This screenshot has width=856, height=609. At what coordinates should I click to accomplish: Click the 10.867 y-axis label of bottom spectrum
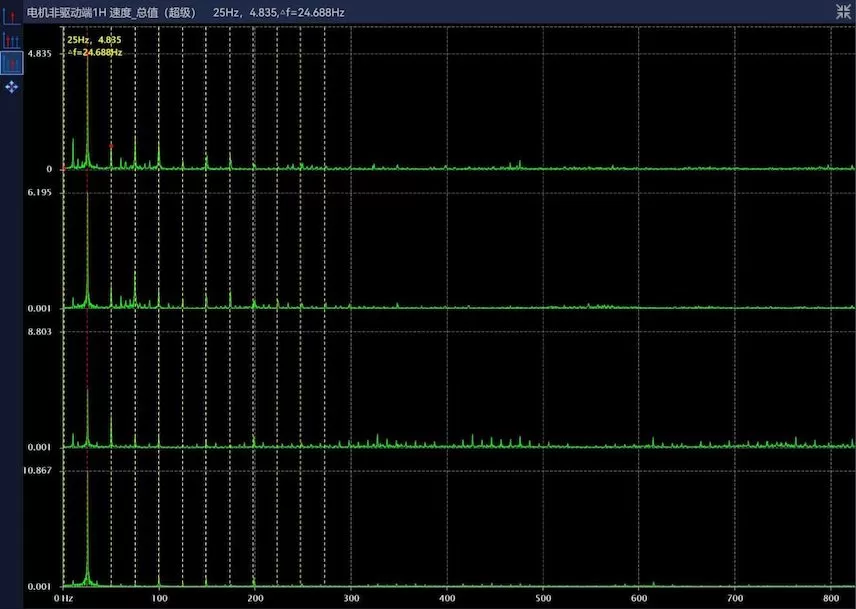38,470
